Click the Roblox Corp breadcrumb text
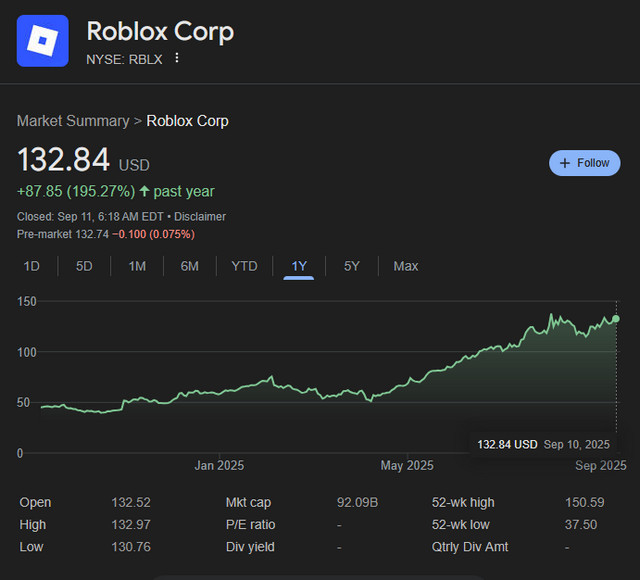640x580 pixels. 187,121
